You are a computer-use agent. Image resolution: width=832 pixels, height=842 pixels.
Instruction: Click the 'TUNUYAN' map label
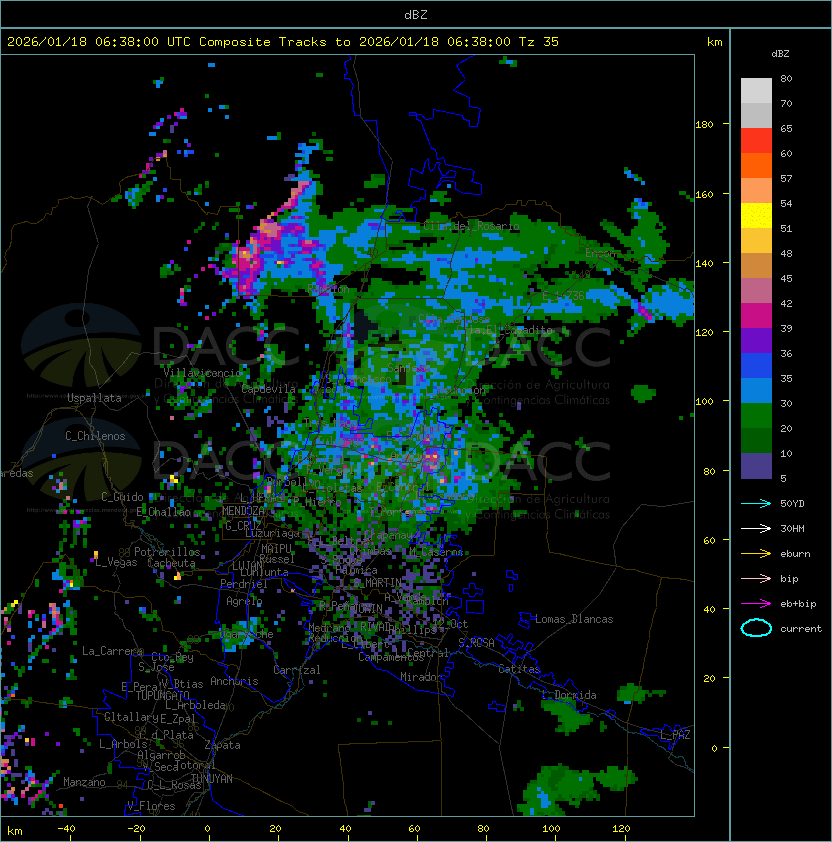pyautogui.click(x=212, y=779)
